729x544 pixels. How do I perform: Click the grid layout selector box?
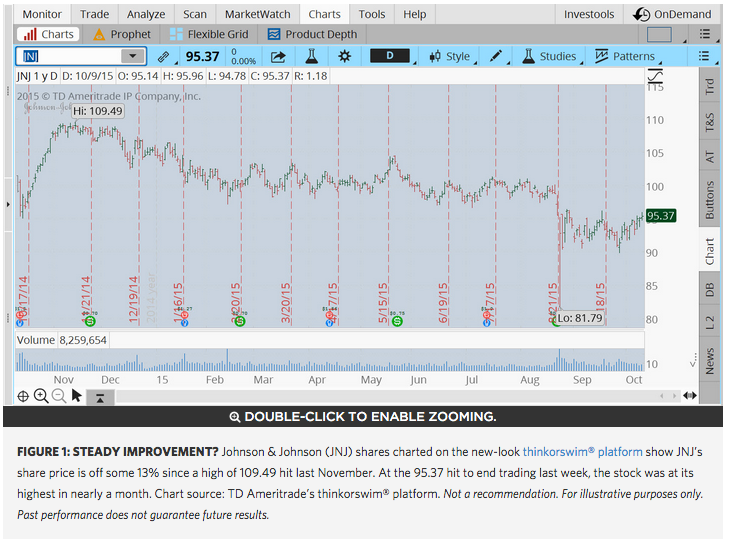pyautogui.click(x=659, y=34)
